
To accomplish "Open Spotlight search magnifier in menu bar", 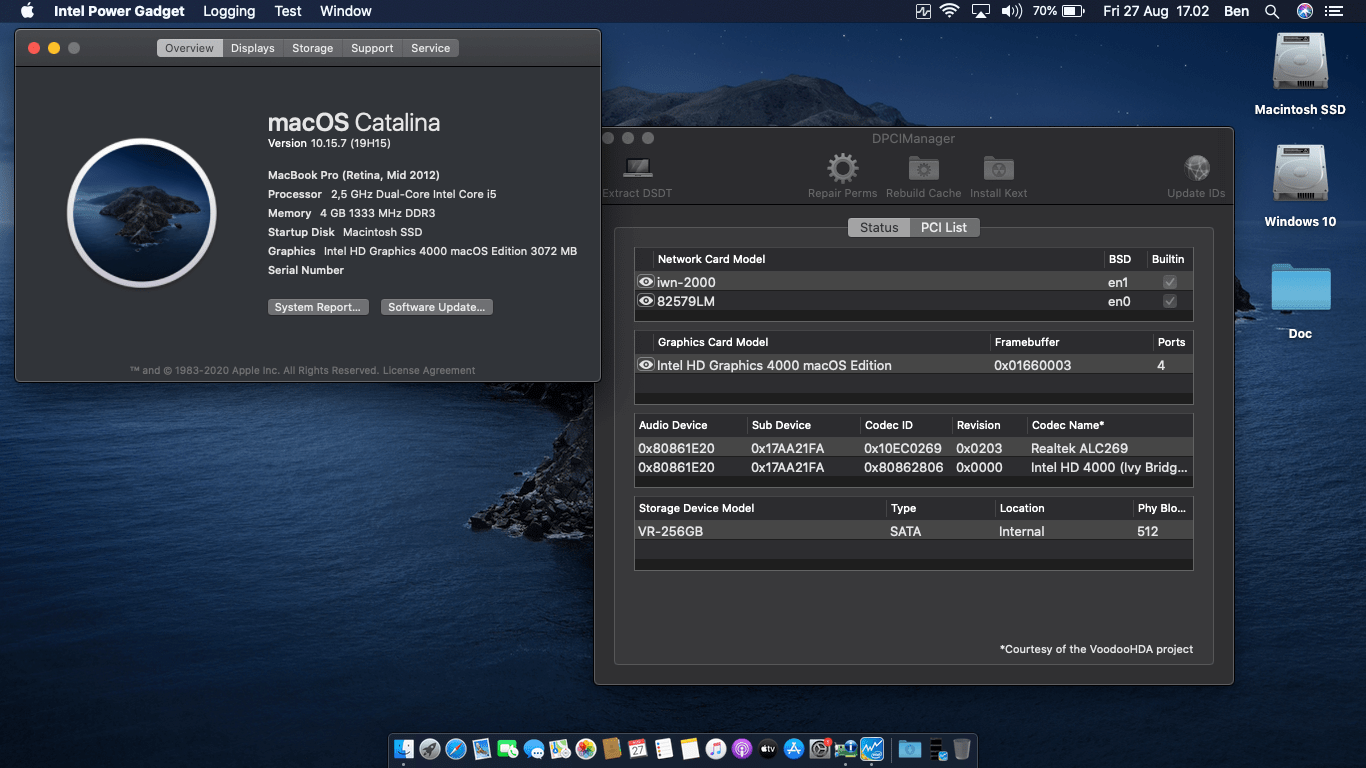I will point(1272,11).
